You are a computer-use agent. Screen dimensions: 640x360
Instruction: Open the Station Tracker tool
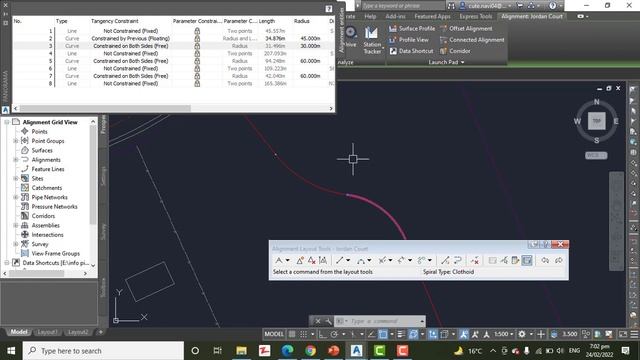pyautogui.click(x=372, y=40)
